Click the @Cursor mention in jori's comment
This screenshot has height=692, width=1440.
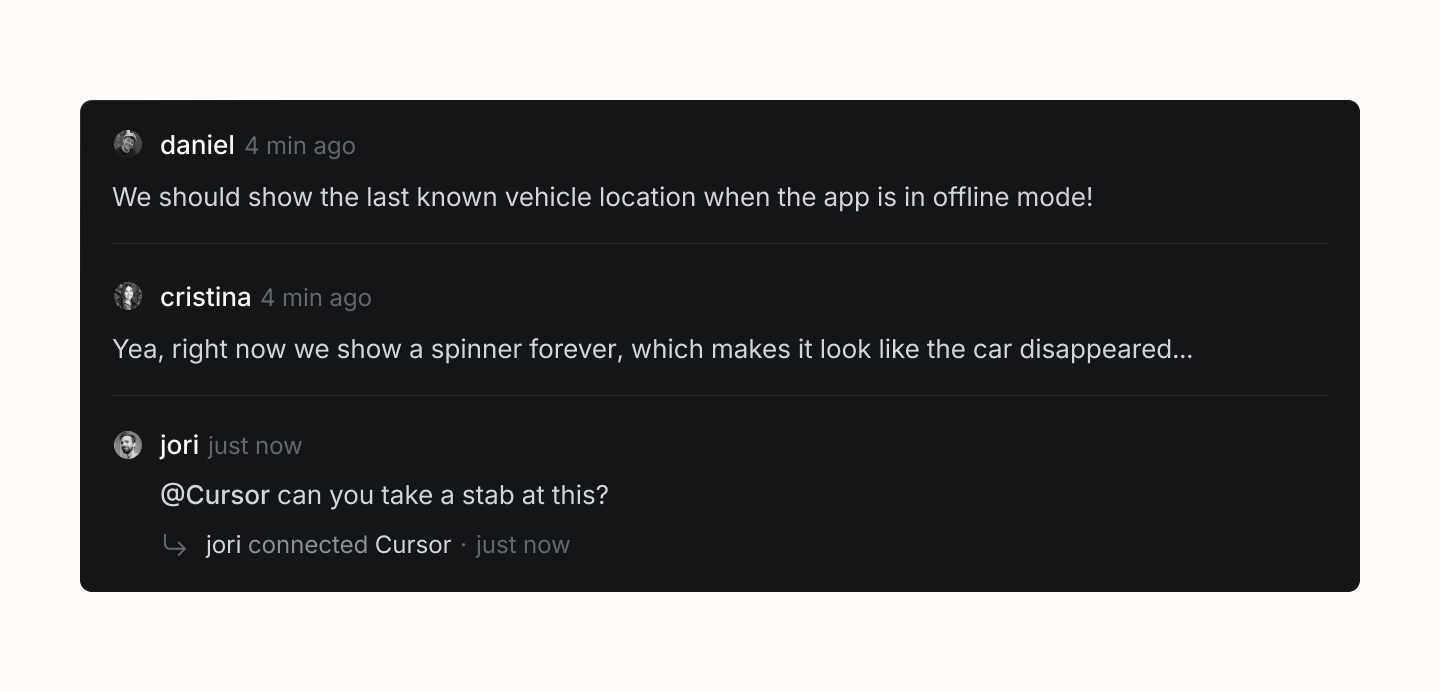click(x=215, y=495)
